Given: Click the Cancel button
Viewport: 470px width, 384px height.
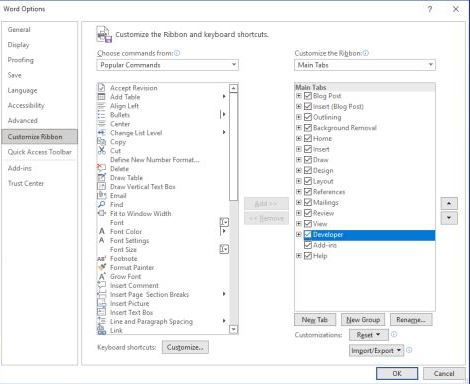Looking at the screenshot, I should pyautogui.click(x=444, y=374).
